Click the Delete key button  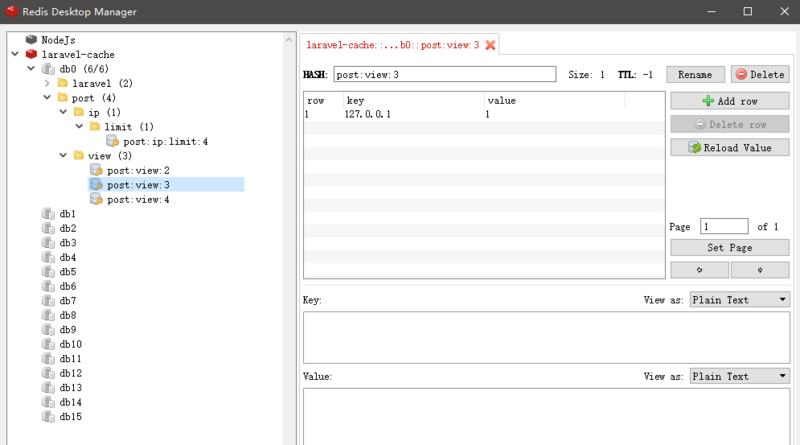[x=760, y=75]
